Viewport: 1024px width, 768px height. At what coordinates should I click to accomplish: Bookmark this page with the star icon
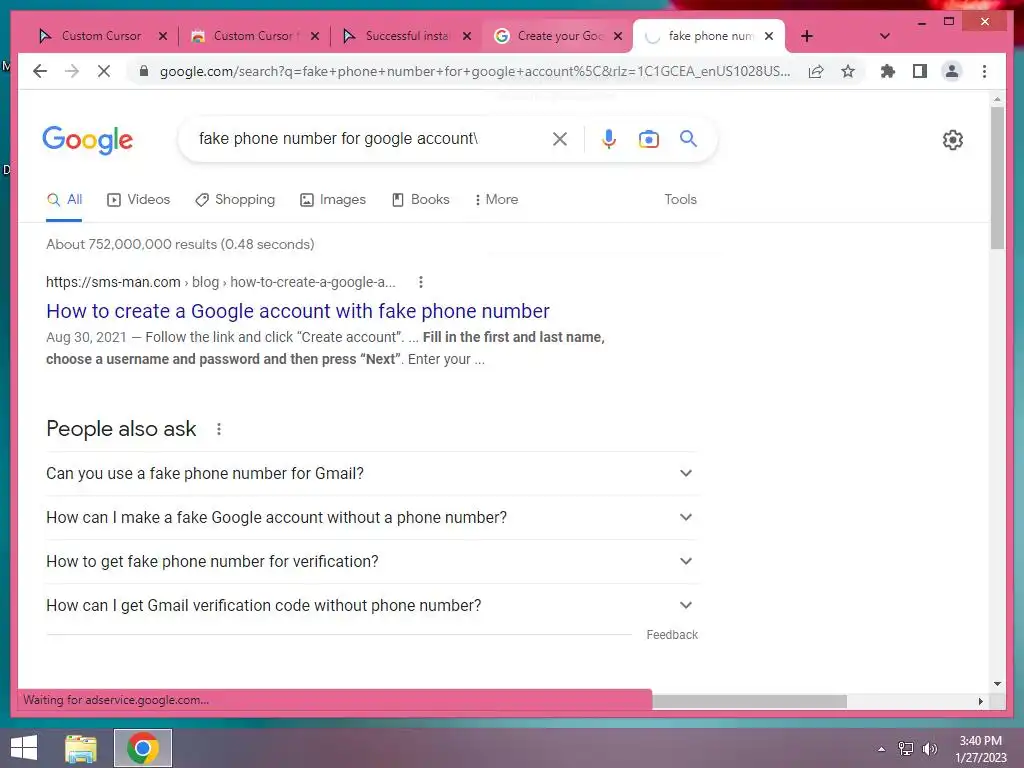click(848, 71)
